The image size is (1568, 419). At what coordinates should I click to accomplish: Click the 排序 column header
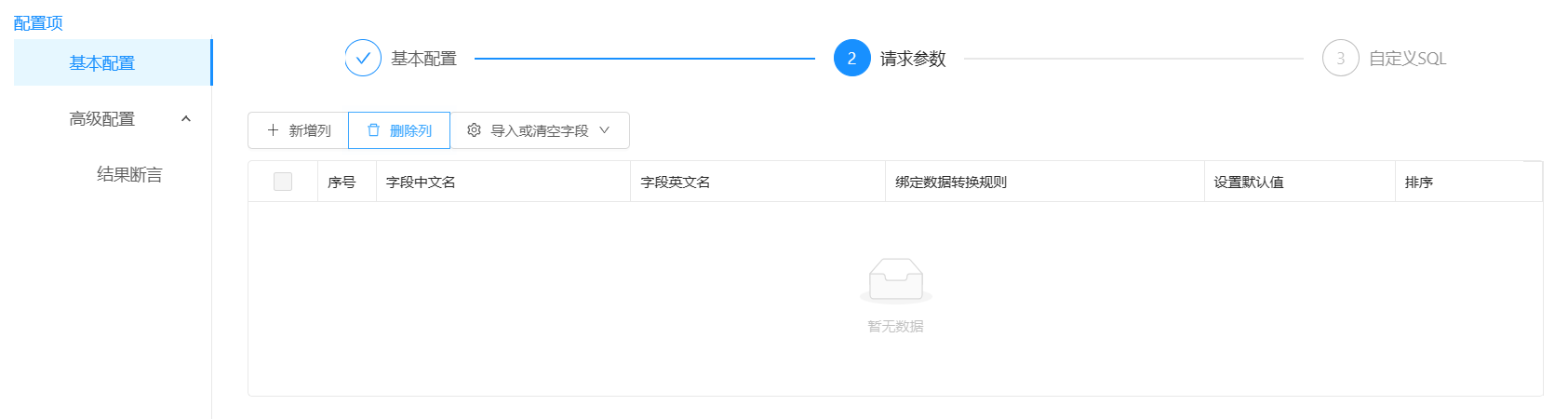coord(1419,182)
